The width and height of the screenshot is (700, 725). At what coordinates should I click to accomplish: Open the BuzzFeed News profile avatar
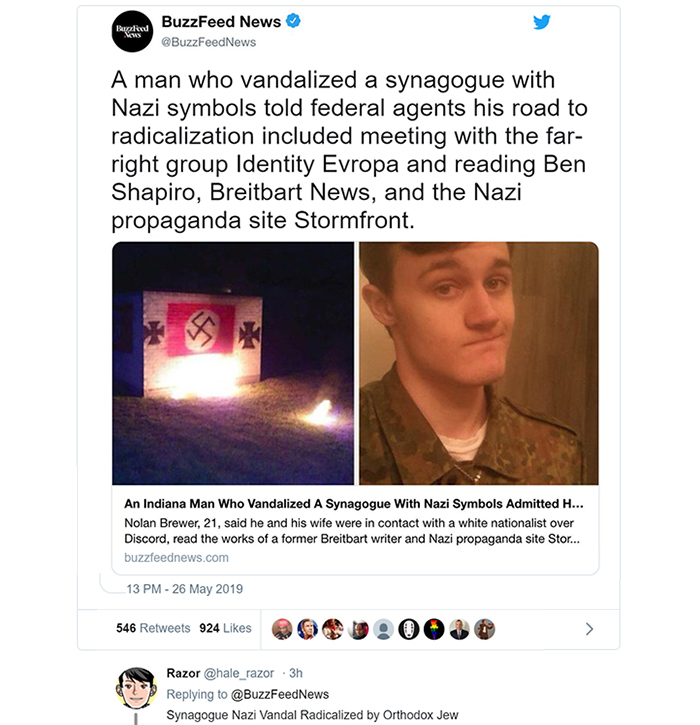132,31
